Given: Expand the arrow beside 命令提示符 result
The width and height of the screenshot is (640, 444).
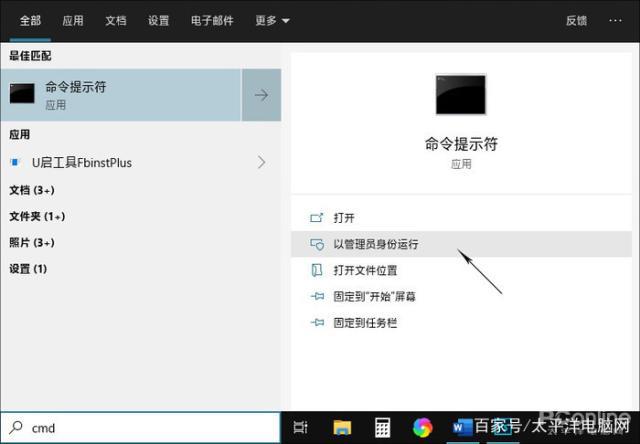Looking at the screenshot, I should tap(261, 95).
